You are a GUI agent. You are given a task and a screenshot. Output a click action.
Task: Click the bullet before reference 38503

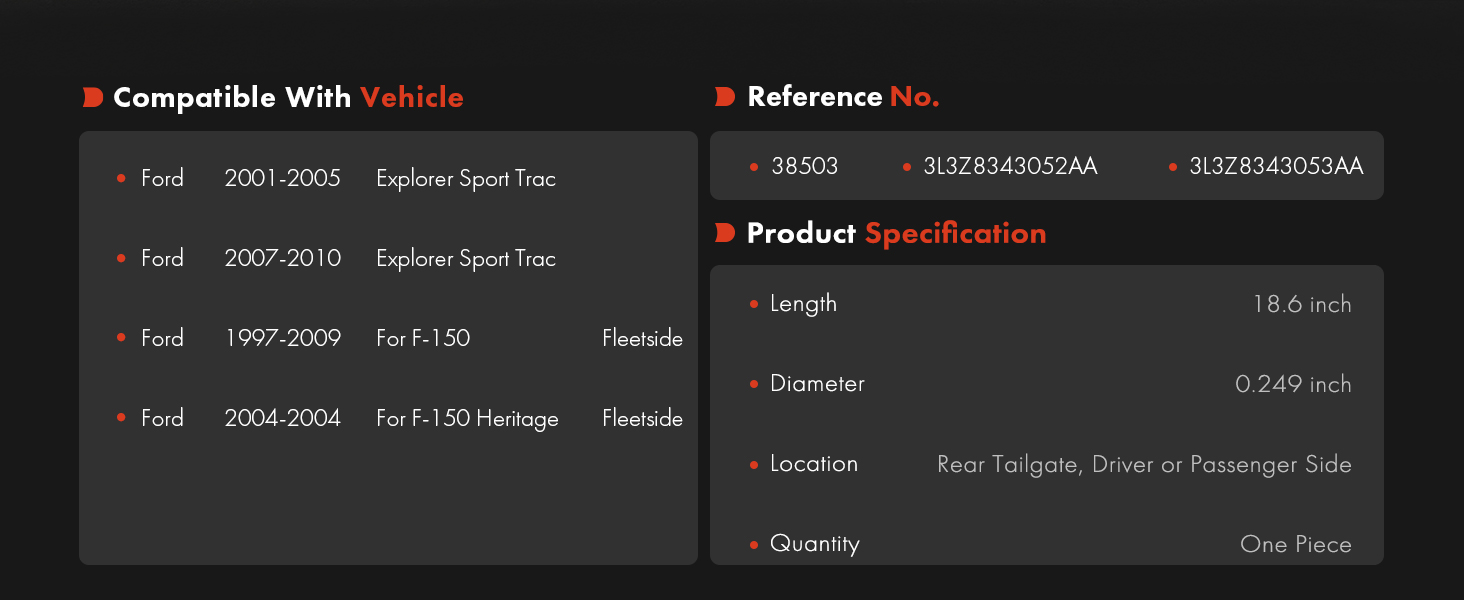[x=754, y=167]
